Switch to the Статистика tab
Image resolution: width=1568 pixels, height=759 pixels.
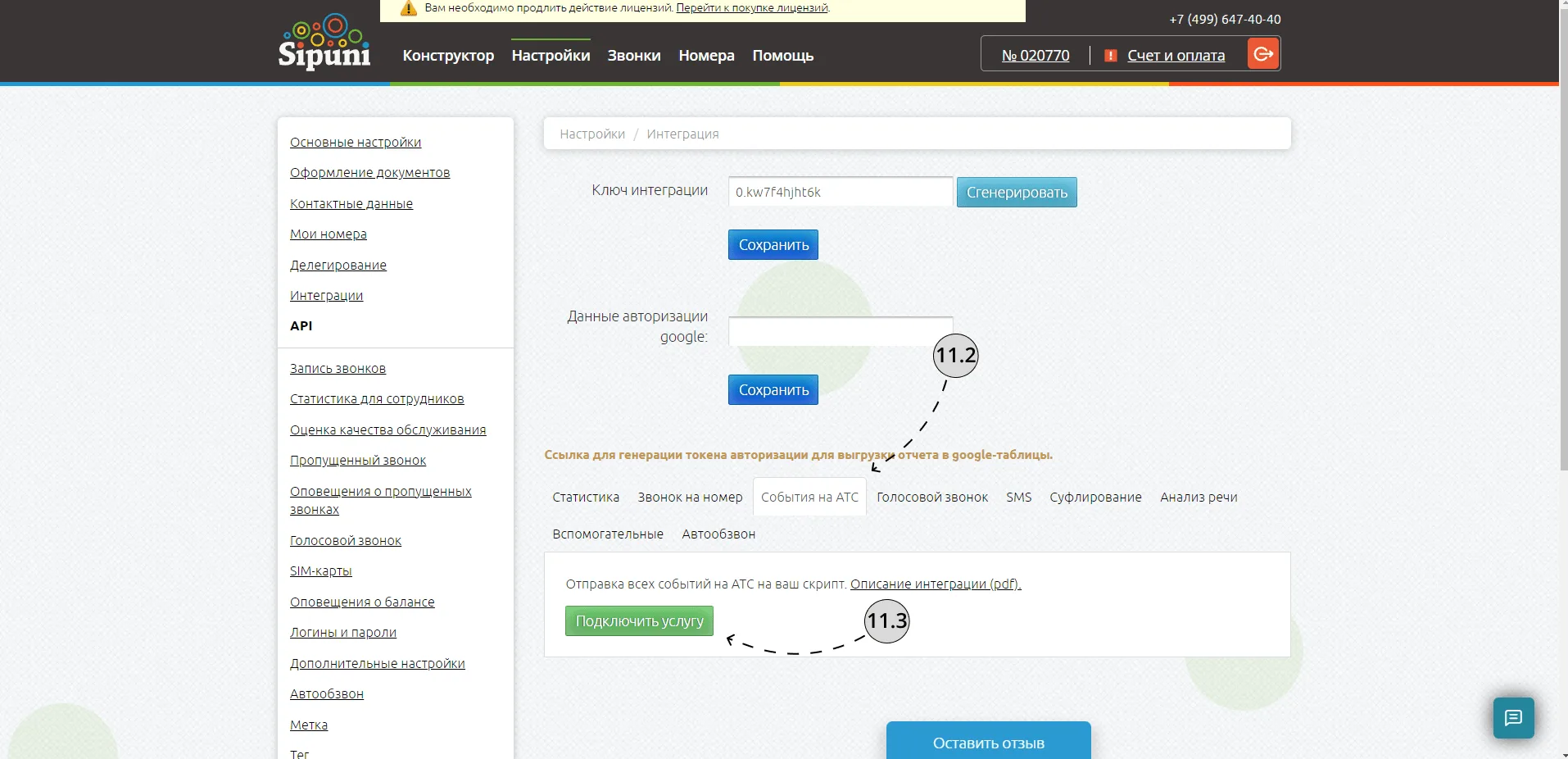(x=586, y=497)
